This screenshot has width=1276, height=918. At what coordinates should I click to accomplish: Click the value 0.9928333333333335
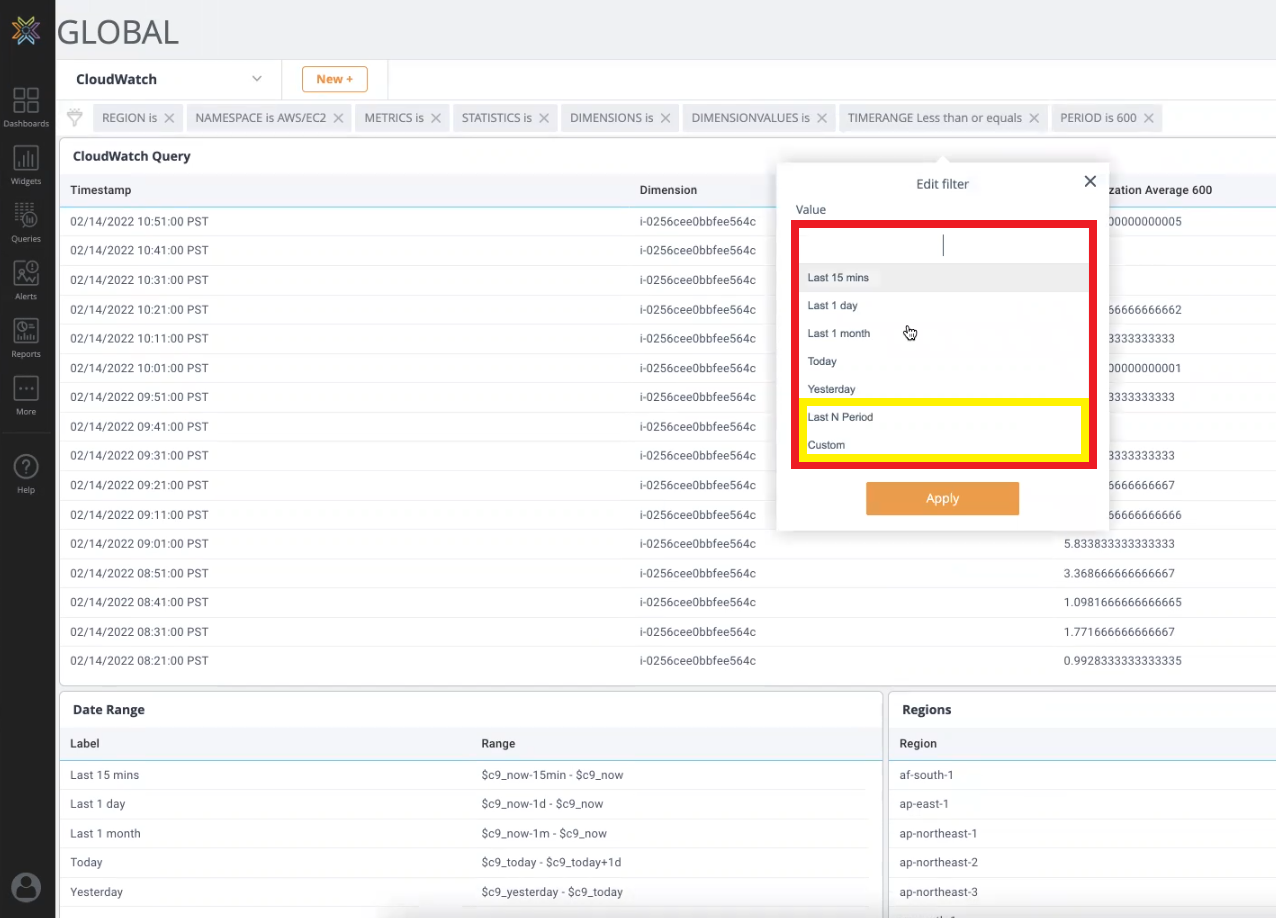coord(1123,661)
